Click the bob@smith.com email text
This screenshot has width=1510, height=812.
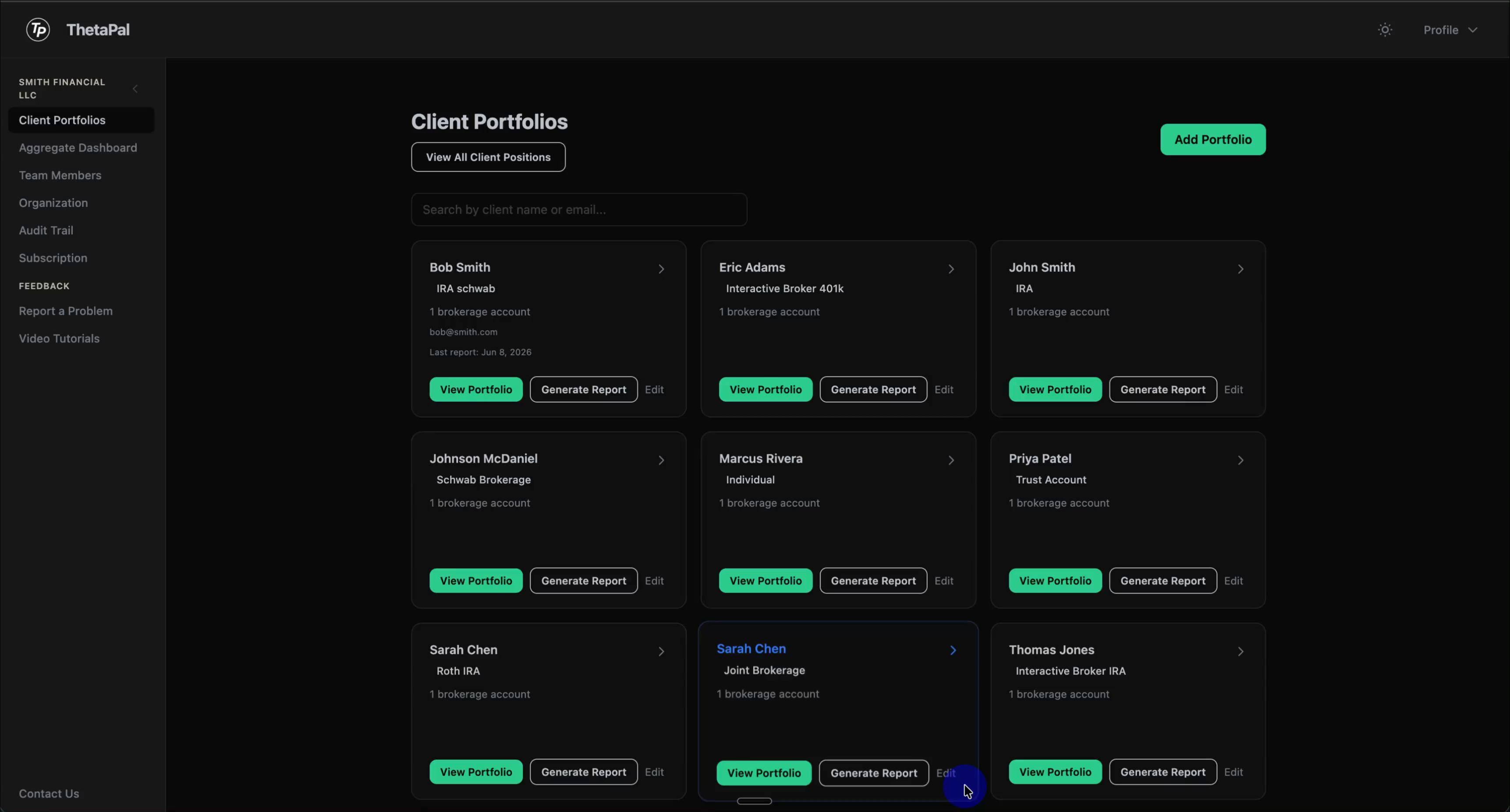463,332
